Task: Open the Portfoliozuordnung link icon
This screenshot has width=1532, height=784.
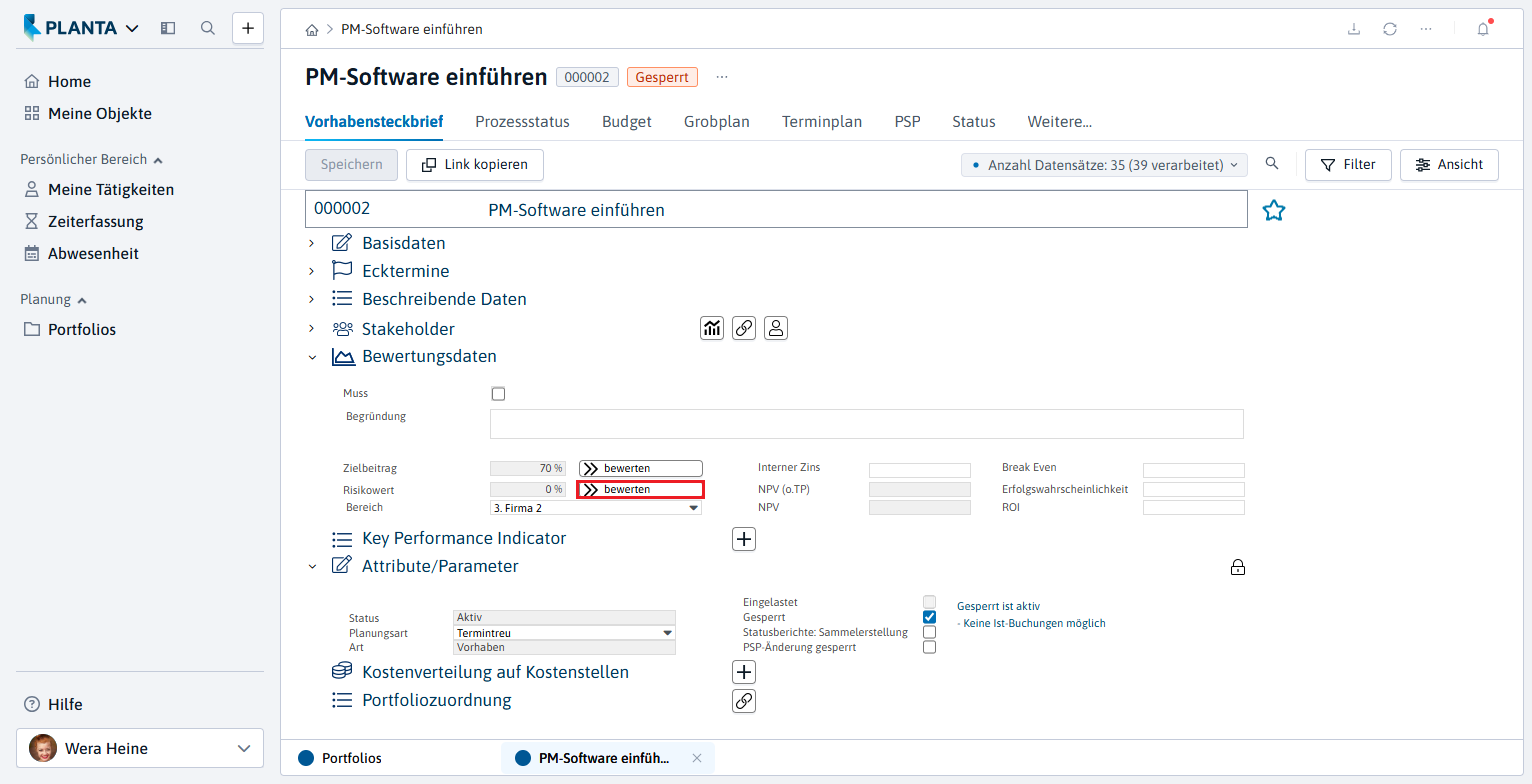Action: pyautogui.click(x=744, y=701)
